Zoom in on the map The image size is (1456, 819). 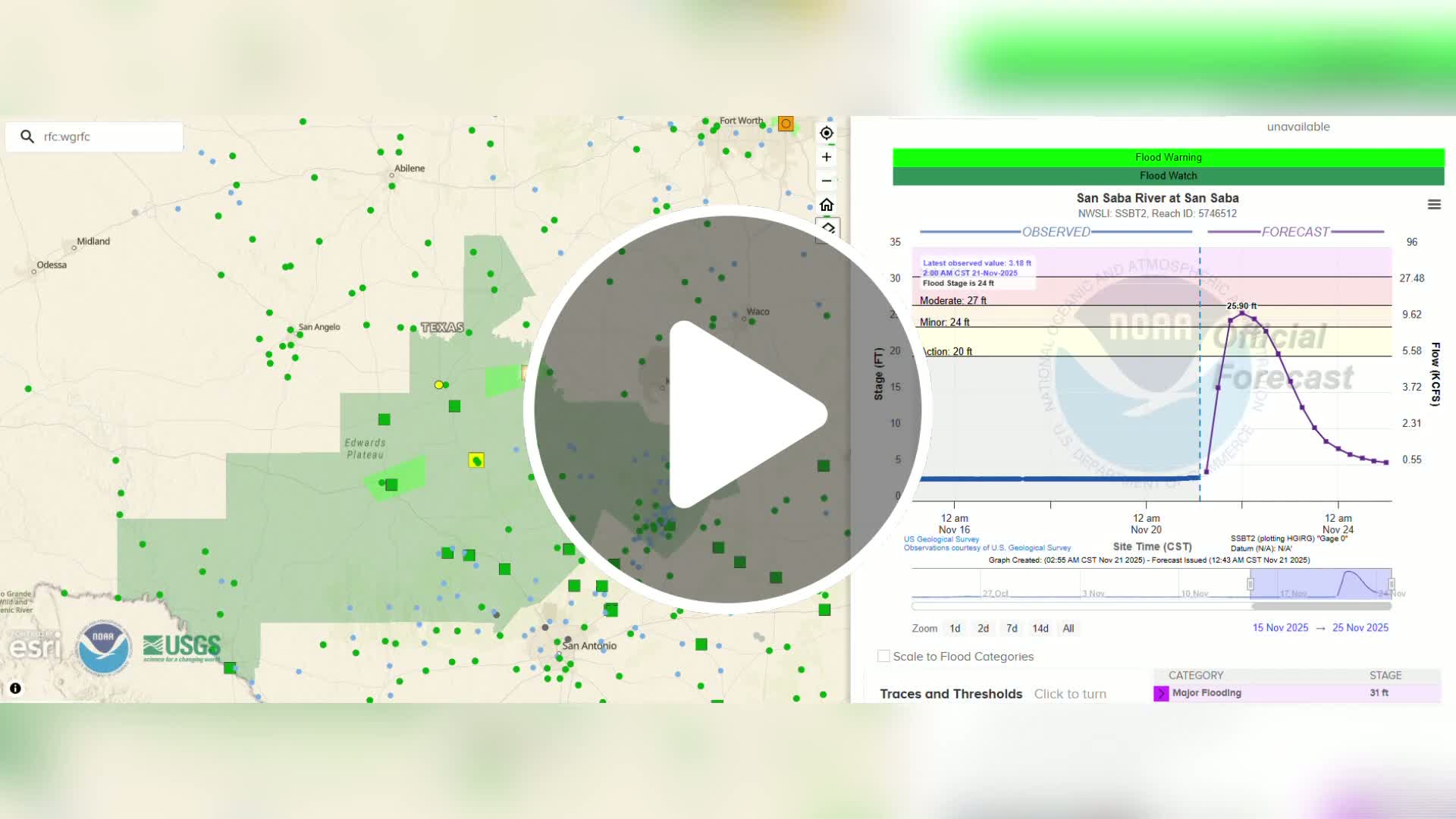coord(827,157)
